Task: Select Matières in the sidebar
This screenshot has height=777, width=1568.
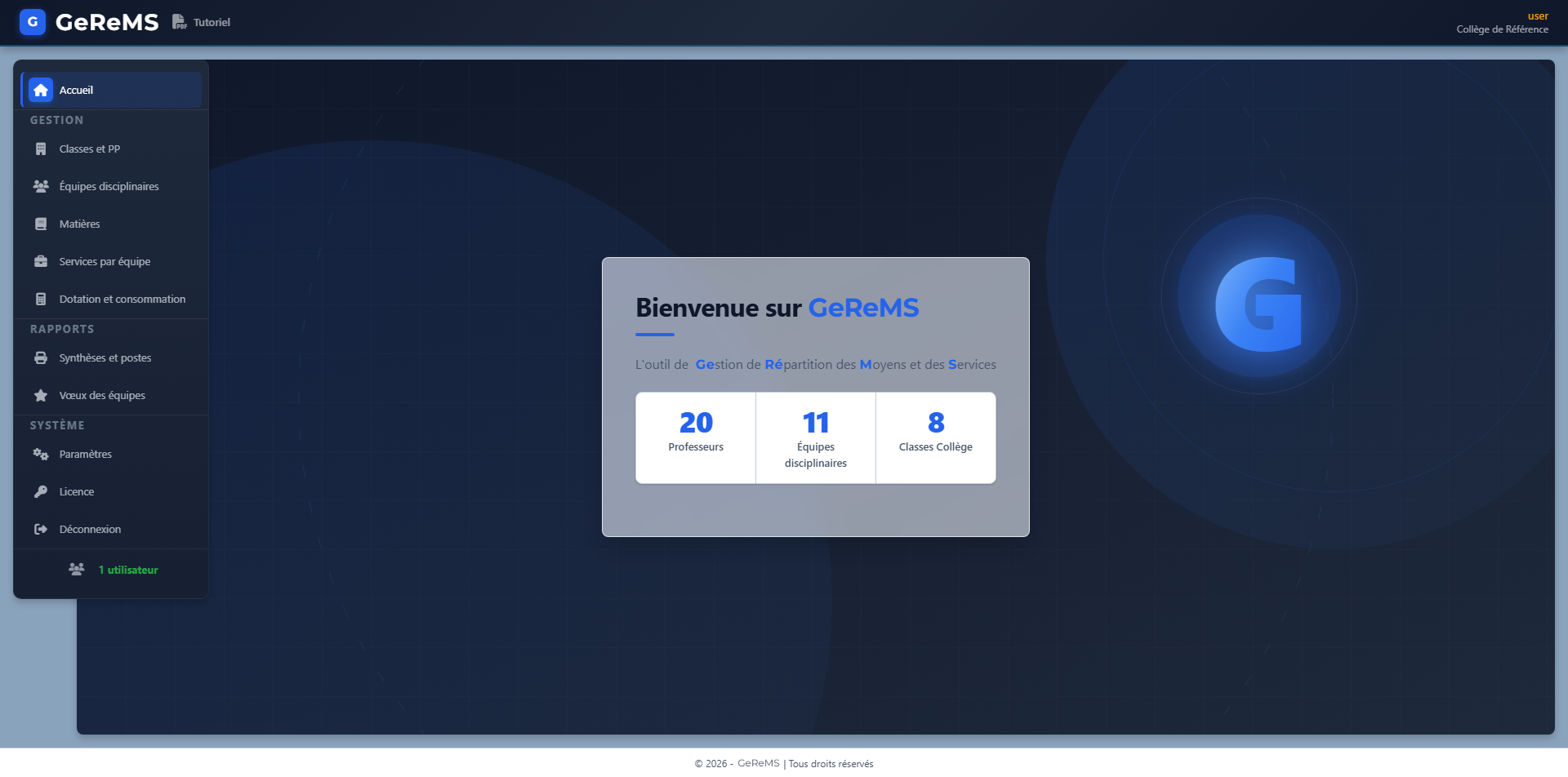Action: click(111, 224)
